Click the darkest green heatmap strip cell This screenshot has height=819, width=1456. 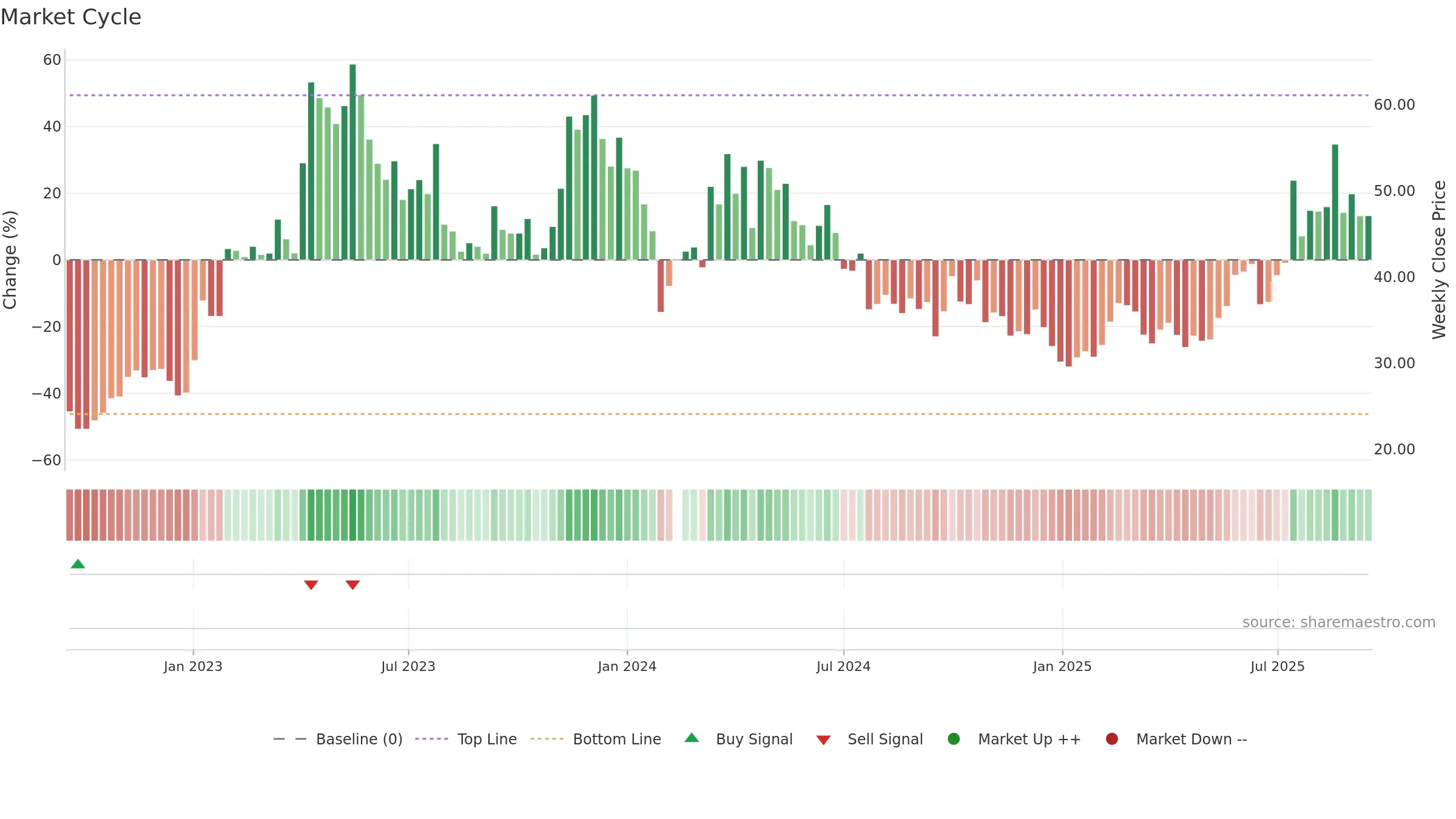[352, 515]
